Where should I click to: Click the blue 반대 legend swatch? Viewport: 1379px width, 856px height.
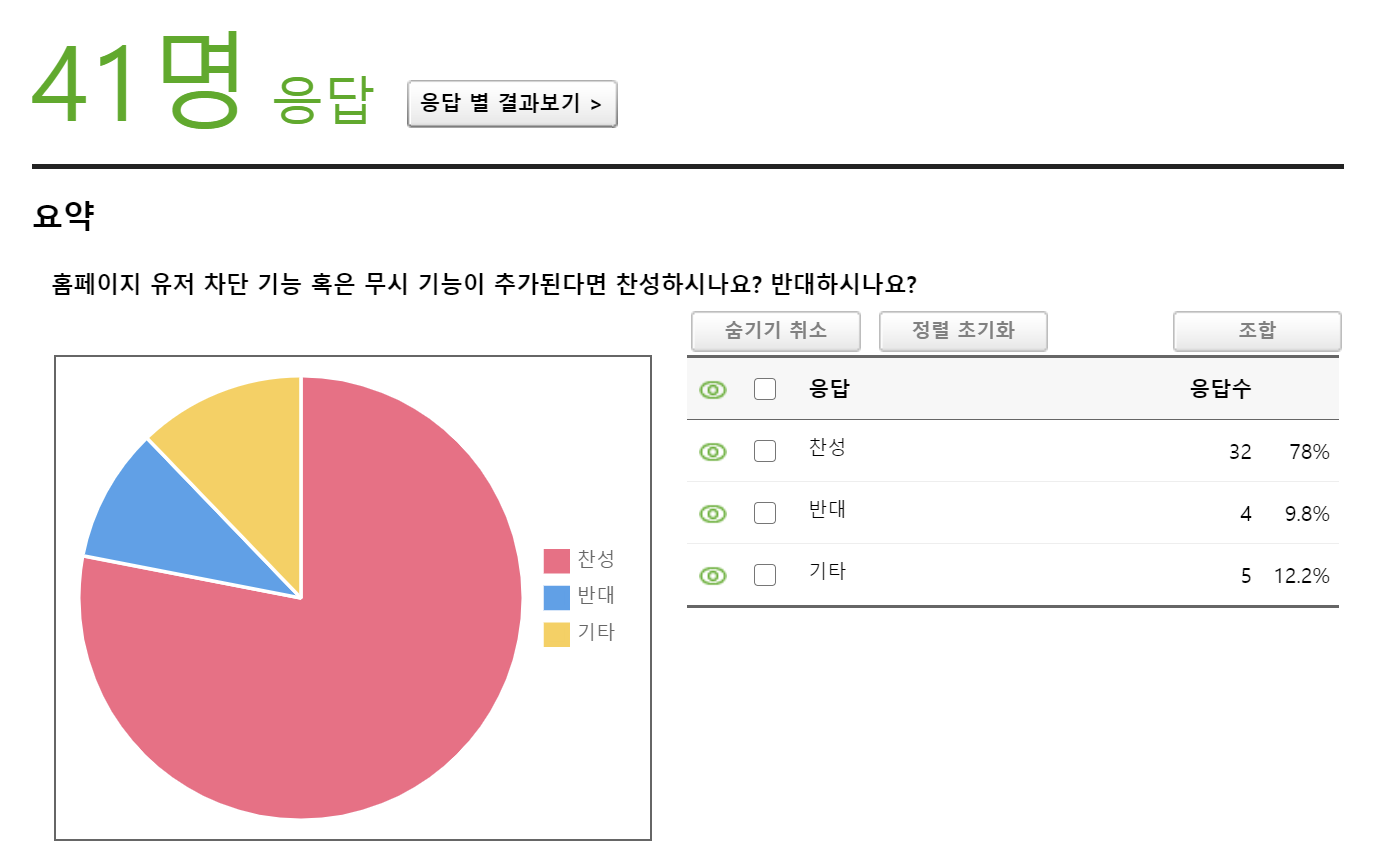[x=557, y=597]
